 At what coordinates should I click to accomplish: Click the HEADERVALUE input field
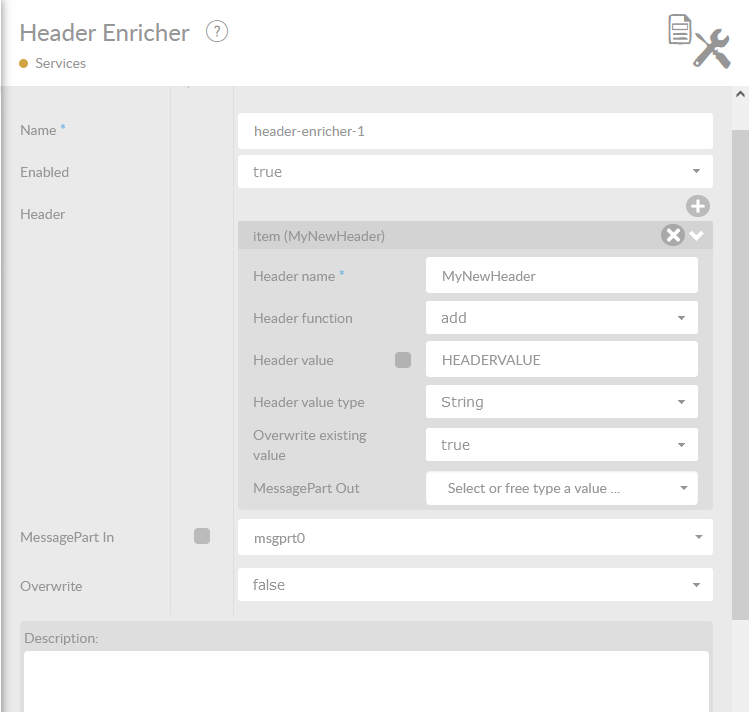click(561, 360)
